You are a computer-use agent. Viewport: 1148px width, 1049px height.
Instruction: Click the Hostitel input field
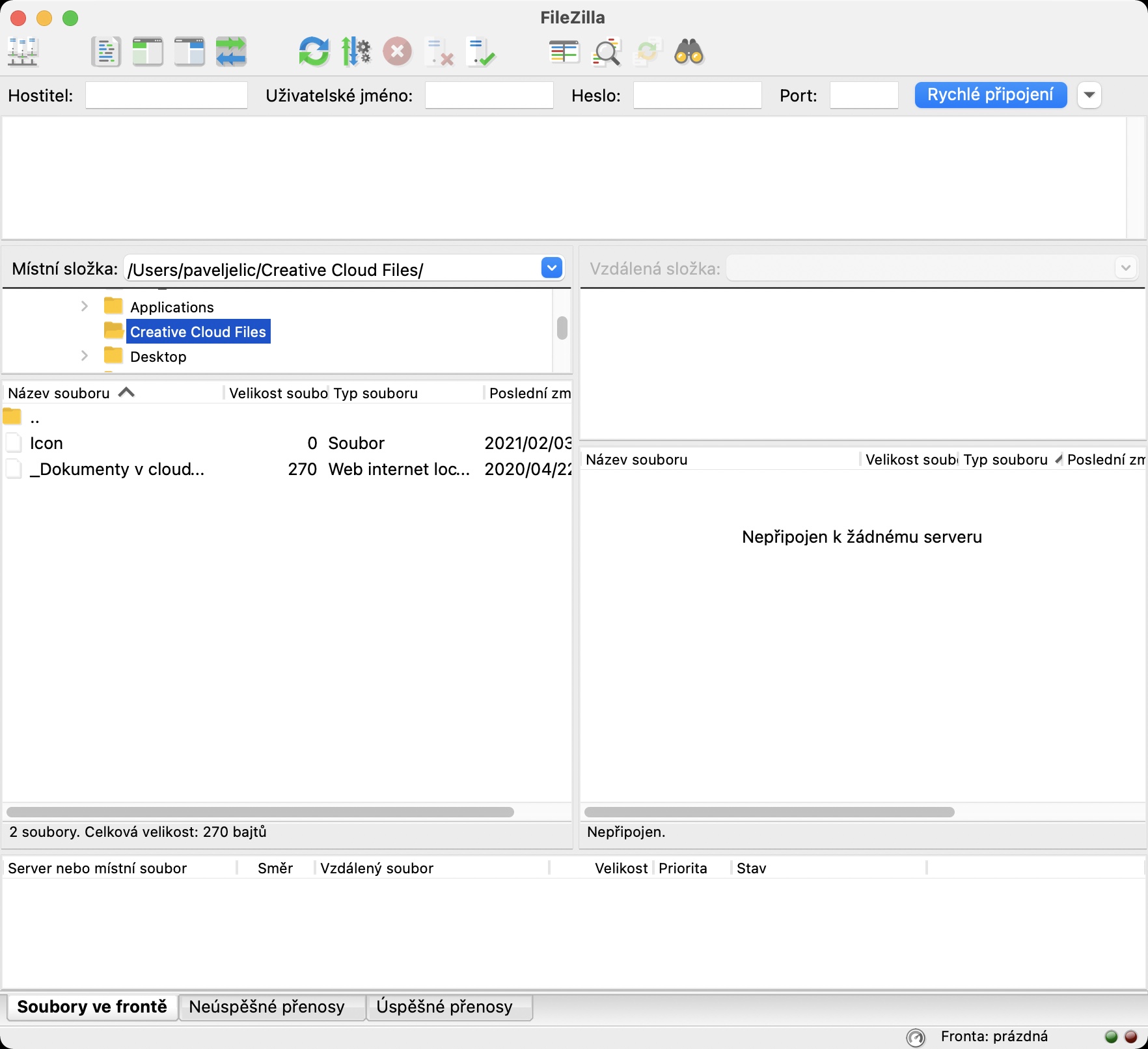coord(167,96)
